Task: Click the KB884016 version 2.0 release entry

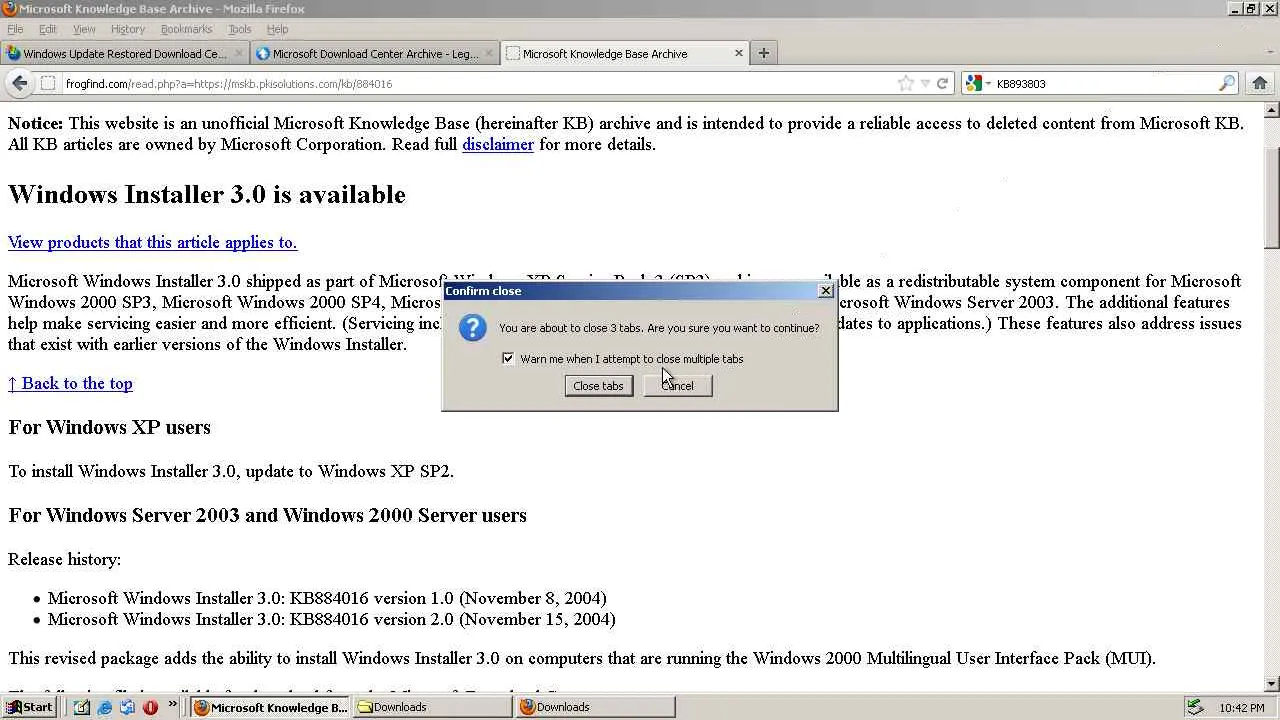Action: [x=332, y=619]
